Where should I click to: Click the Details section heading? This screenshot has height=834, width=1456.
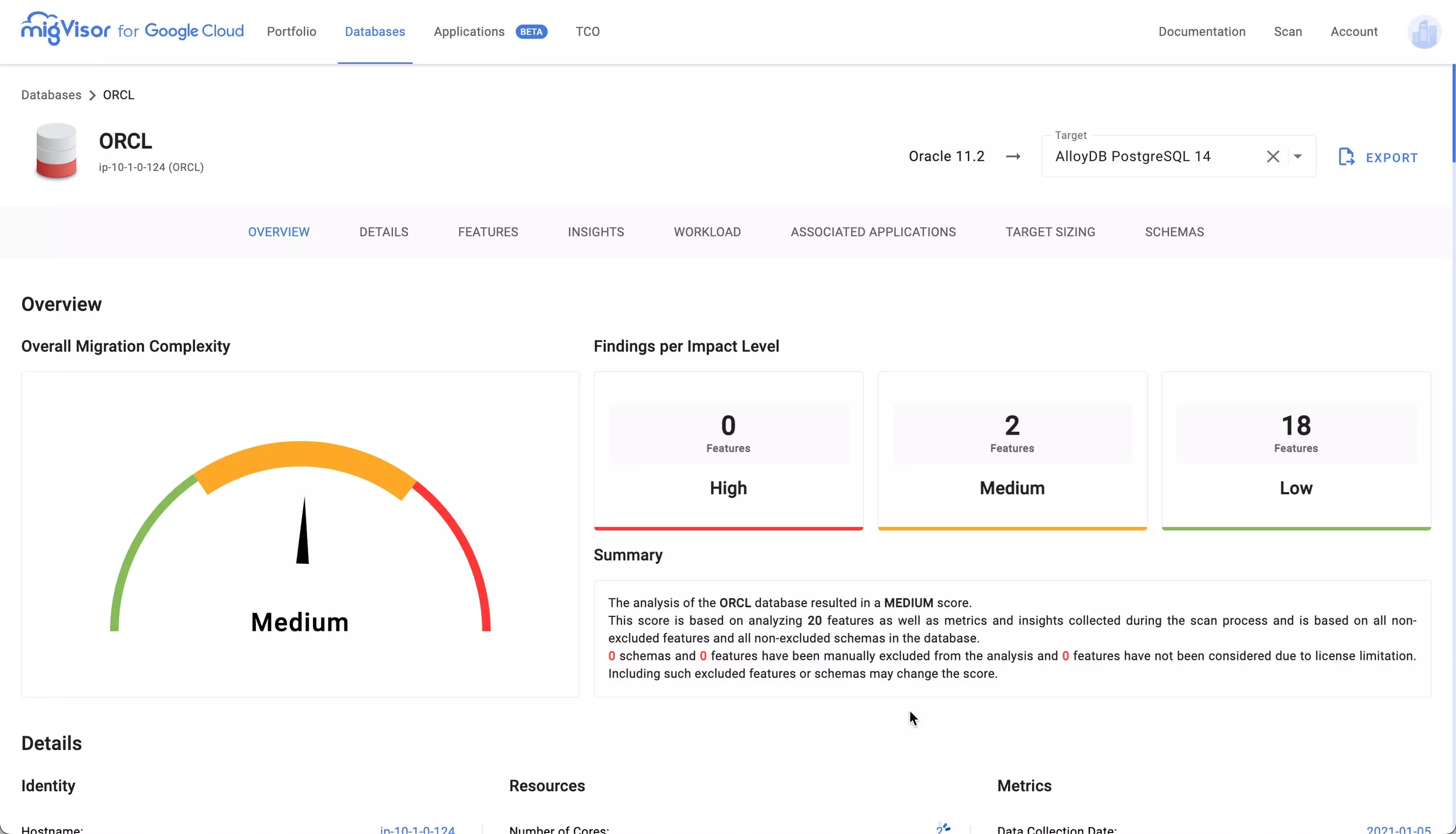(x=52, y=743)
